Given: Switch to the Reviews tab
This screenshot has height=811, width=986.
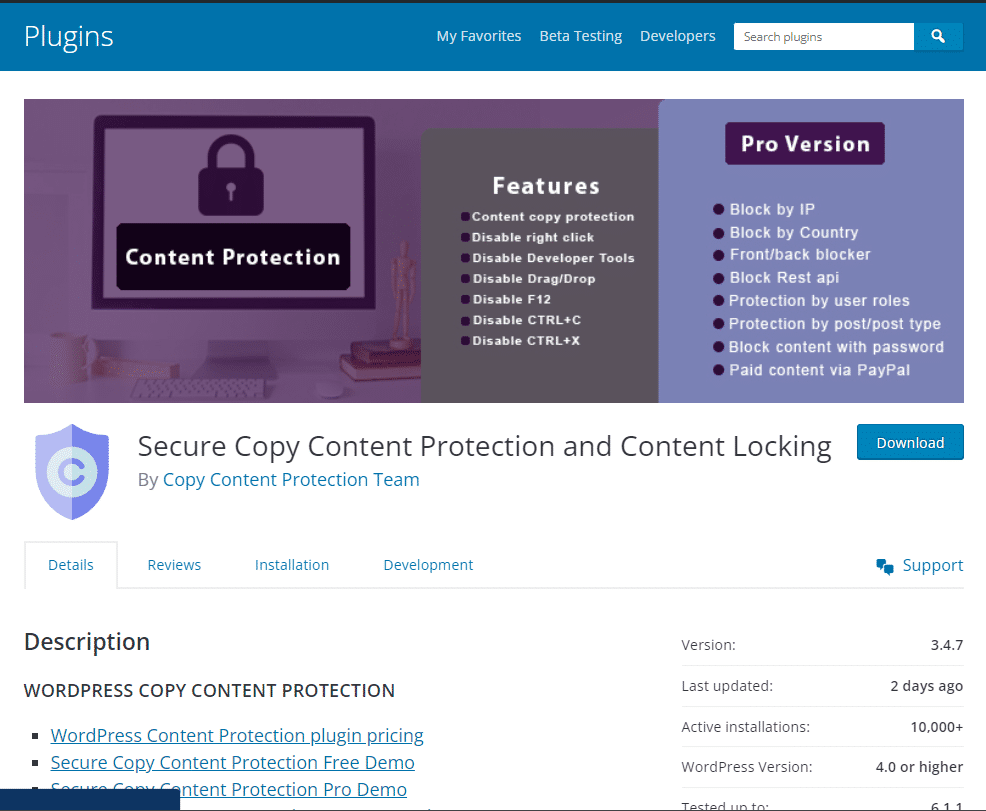Looking at the screenshot, I should coord(174,565).
